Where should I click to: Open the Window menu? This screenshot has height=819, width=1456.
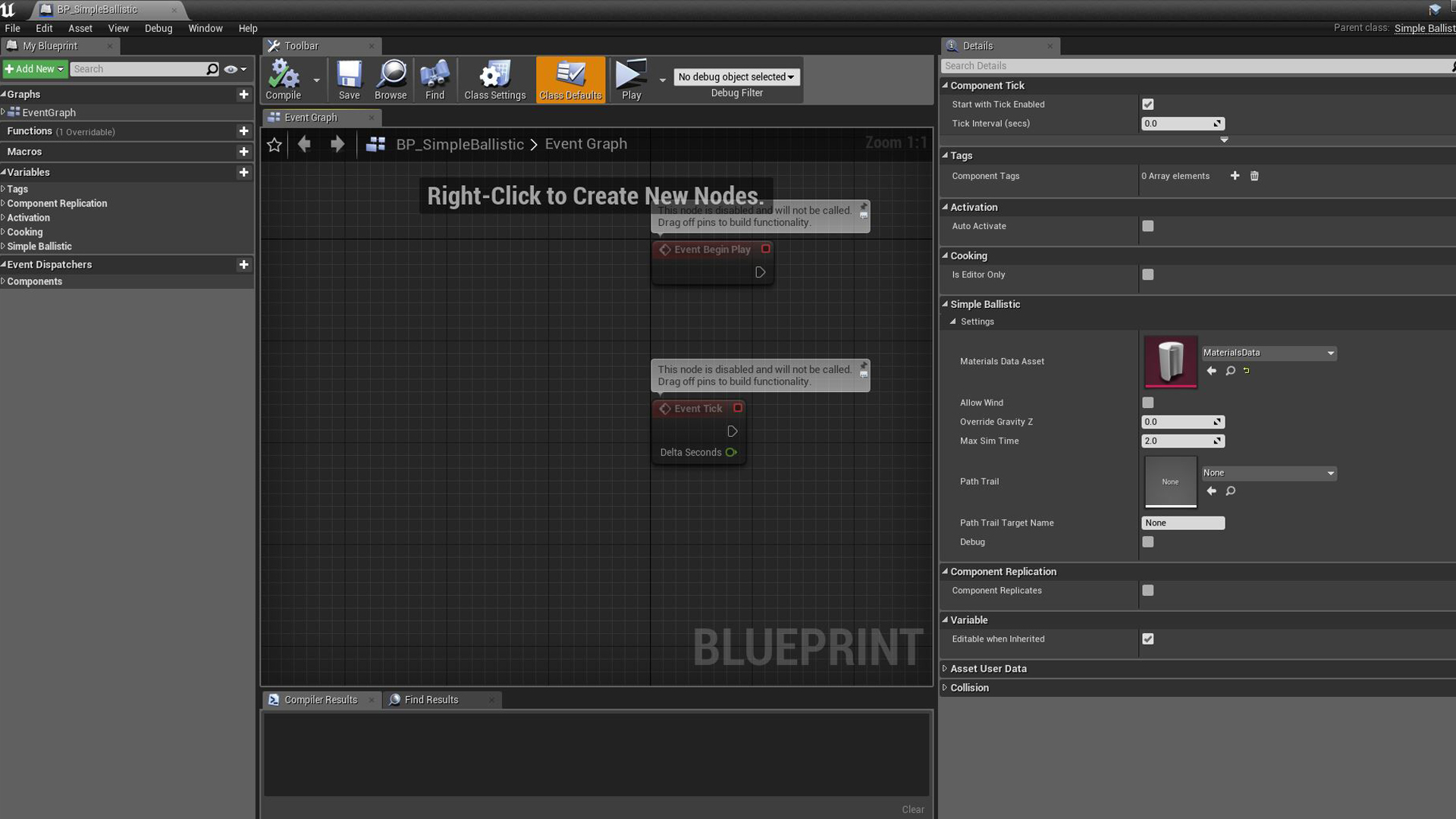click(205, 28)
